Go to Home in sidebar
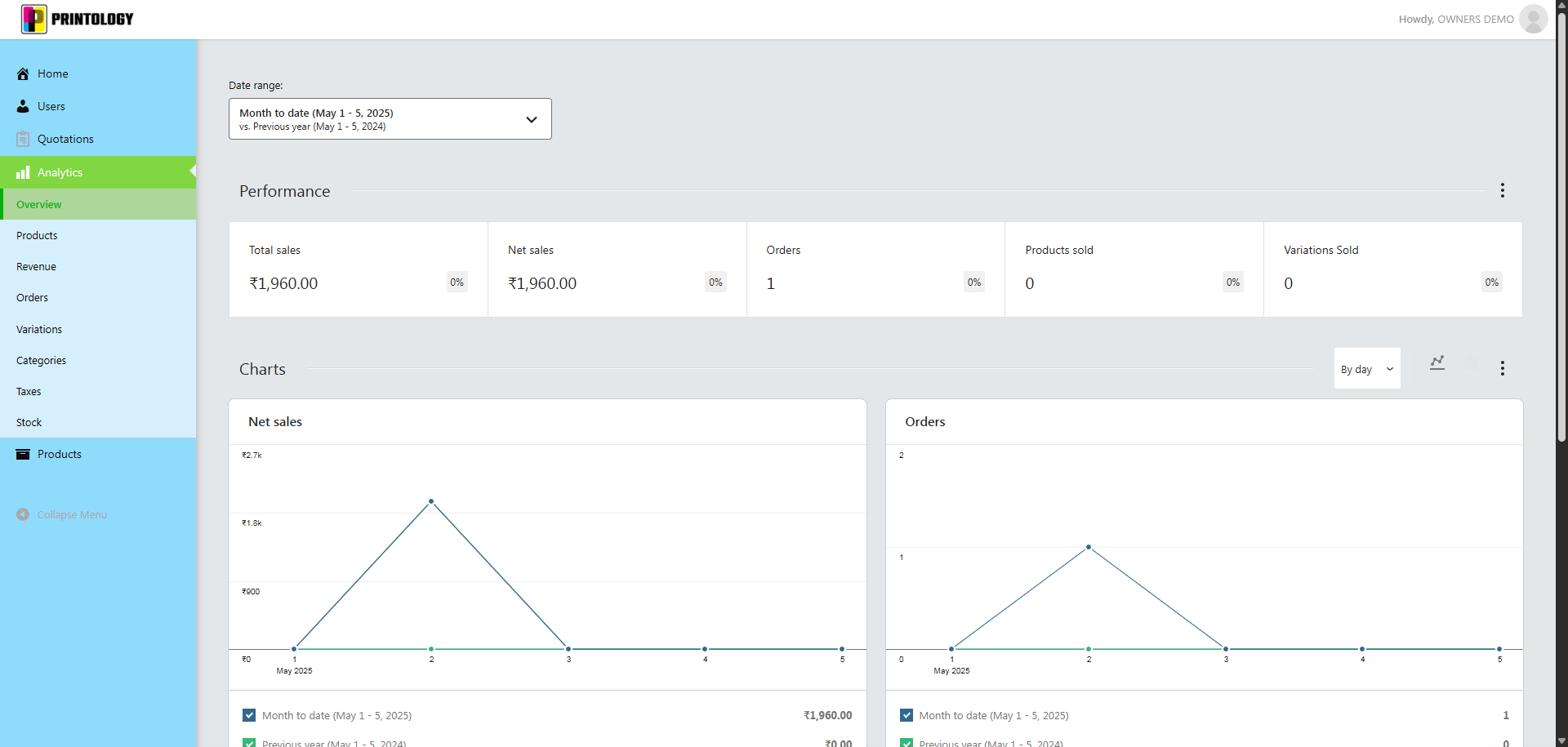Screen dimensions: 1568x747 pyautogui.click(x=98, y=73)
